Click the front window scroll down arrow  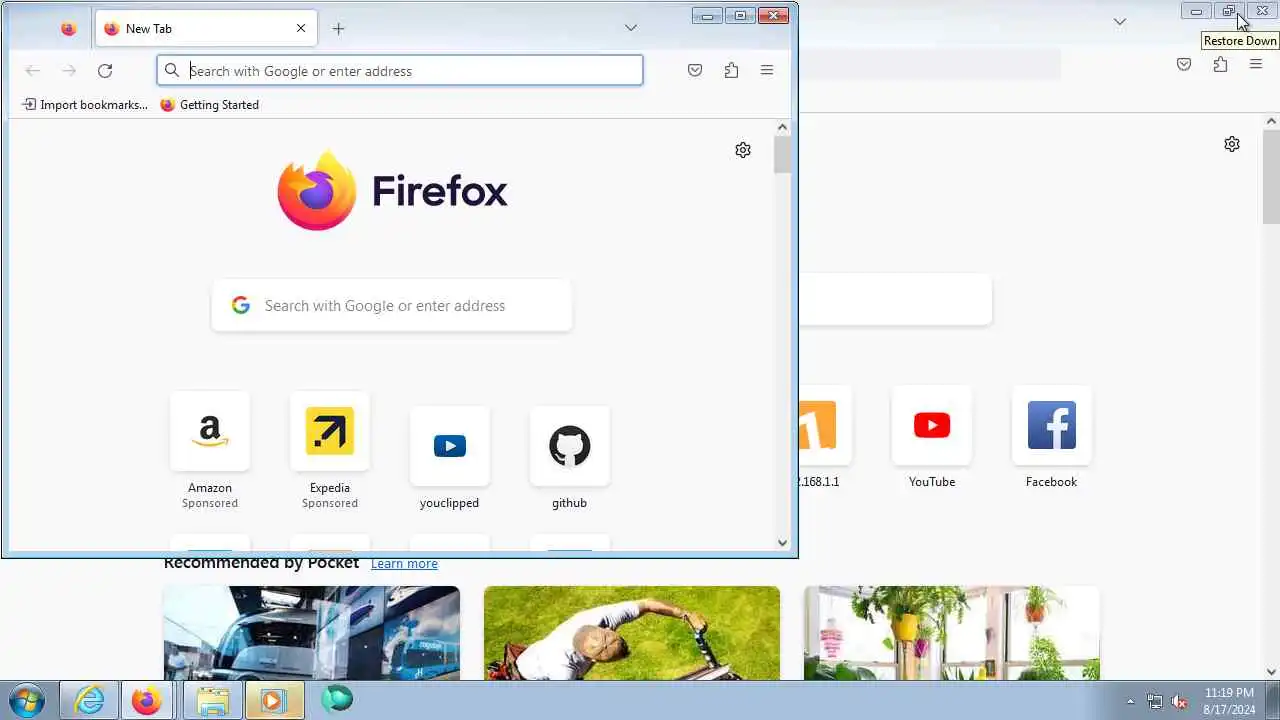click(x=782, y=543)
